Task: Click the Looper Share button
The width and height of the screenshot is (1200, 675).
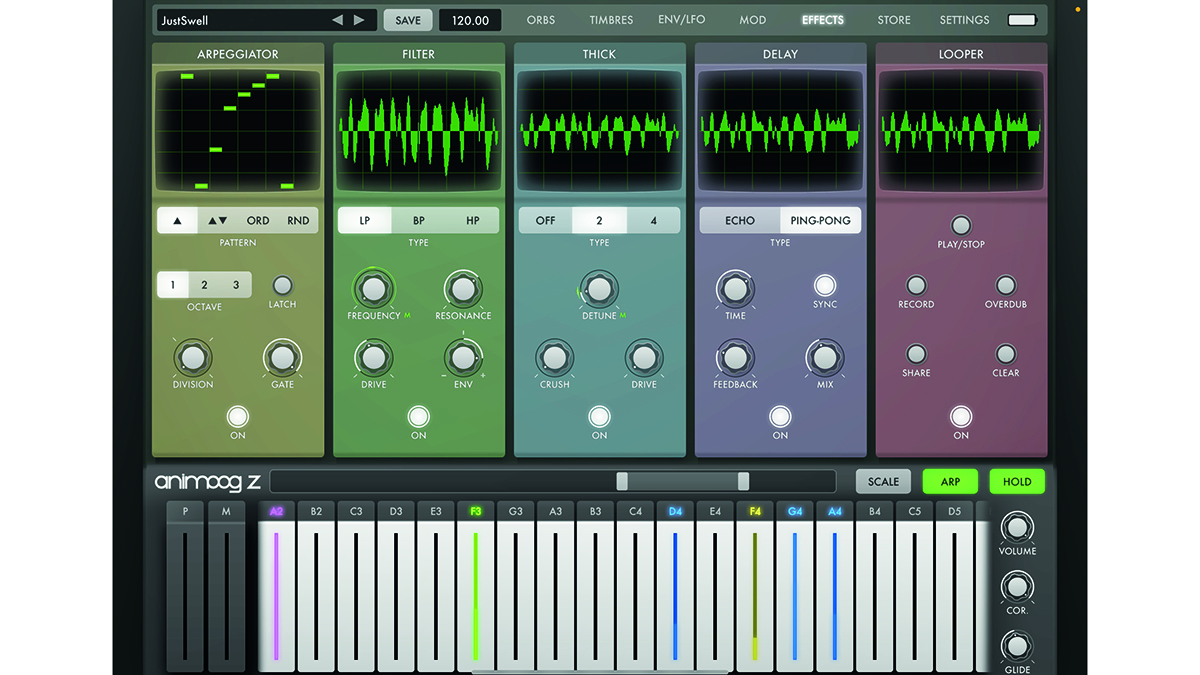Action: coord(916,354)
